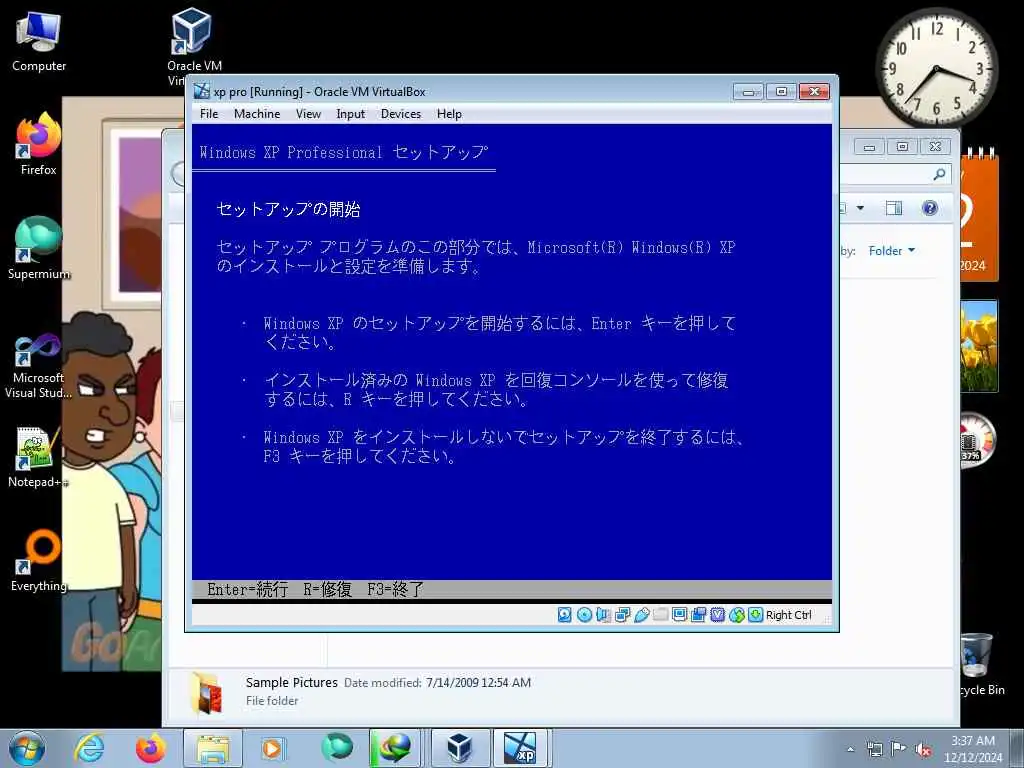1024x768 pixels.
Task: Open the network adapters indicator in VirtualBox
Action: (x=622, y=615)
